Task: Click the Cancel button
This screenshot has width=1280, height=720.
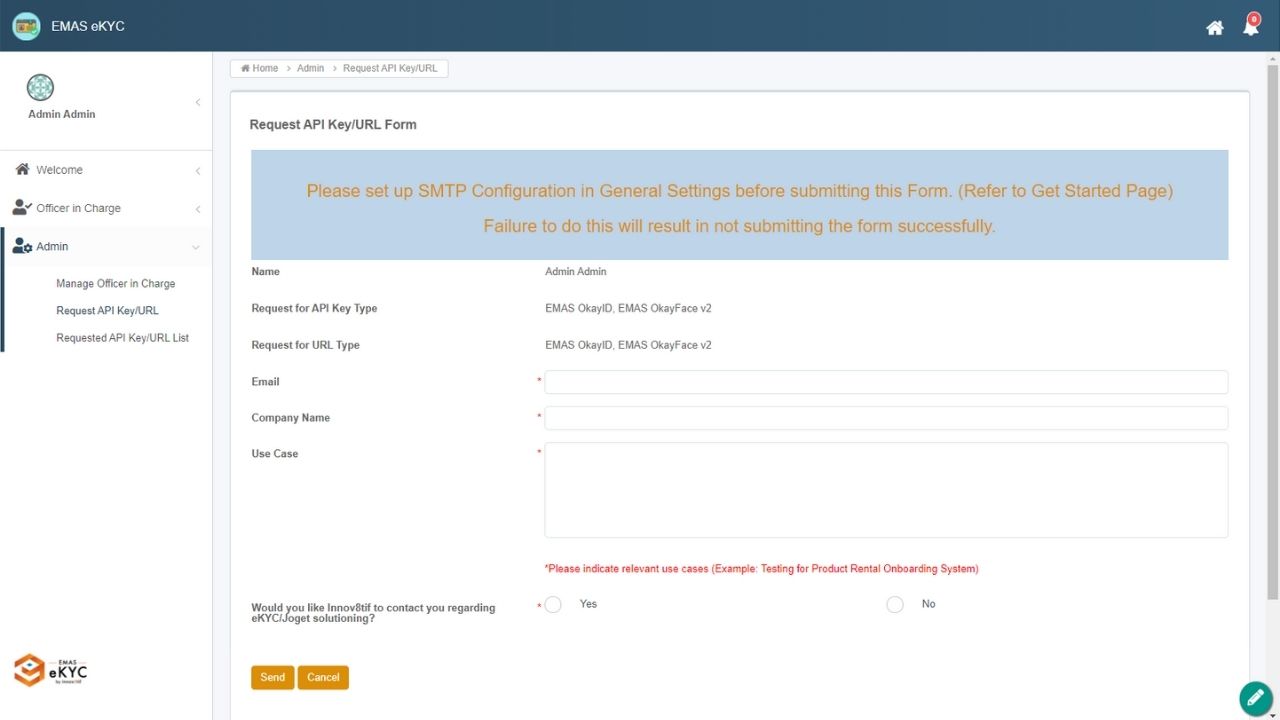Action: coord(323,677)
